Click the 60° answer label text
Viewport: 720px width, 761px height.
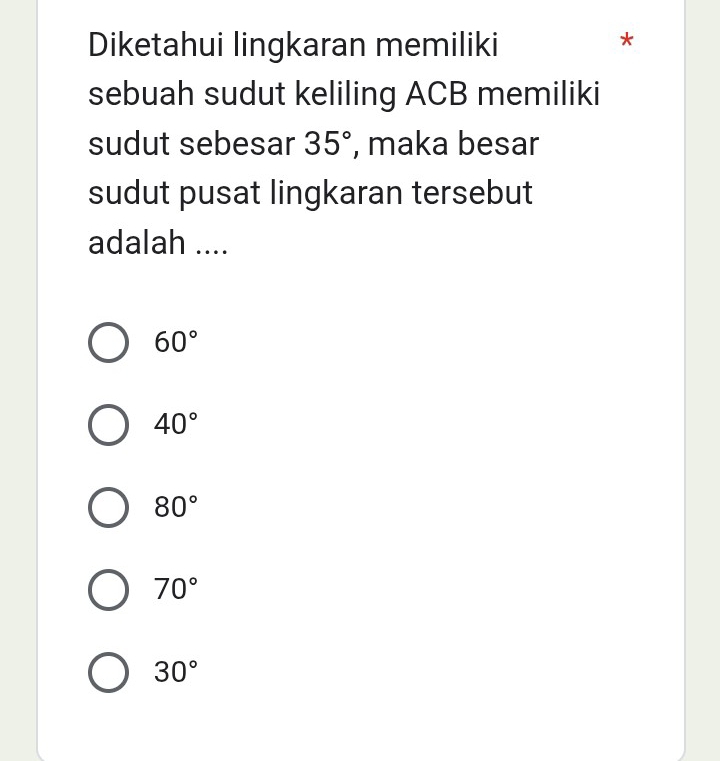pos(171,343)
